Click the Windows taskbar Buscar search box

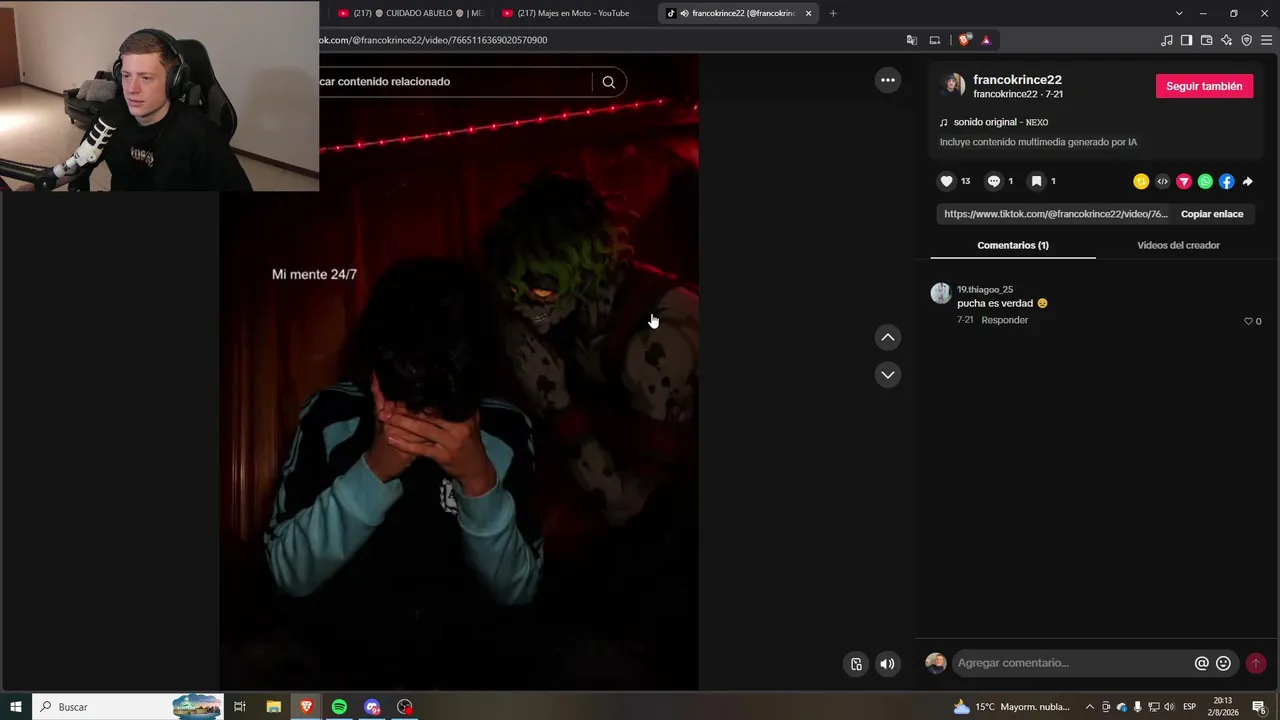(128, 707)
